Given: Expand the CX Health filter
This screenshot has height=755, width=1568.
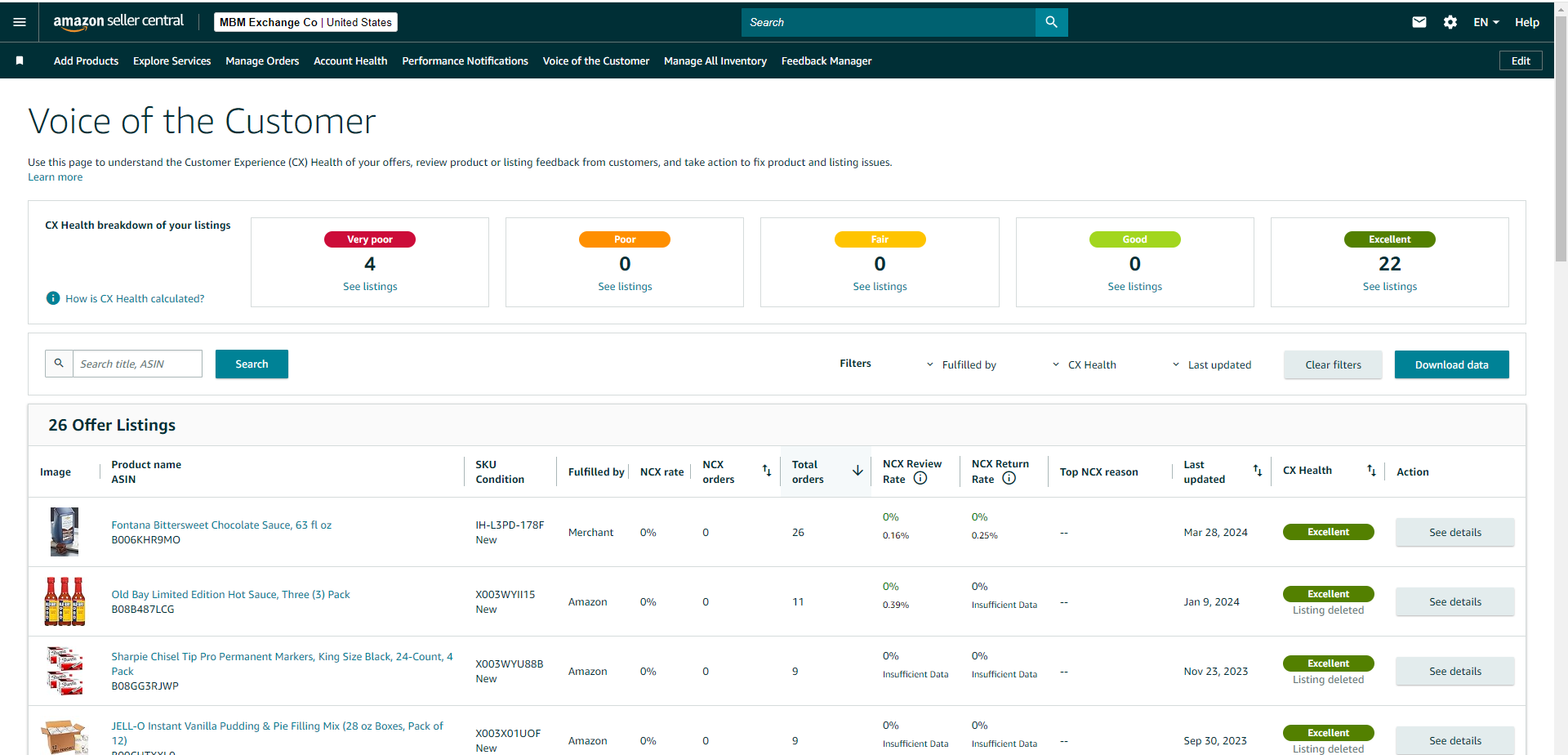Looking at the screenshot, I should 1084,364.
